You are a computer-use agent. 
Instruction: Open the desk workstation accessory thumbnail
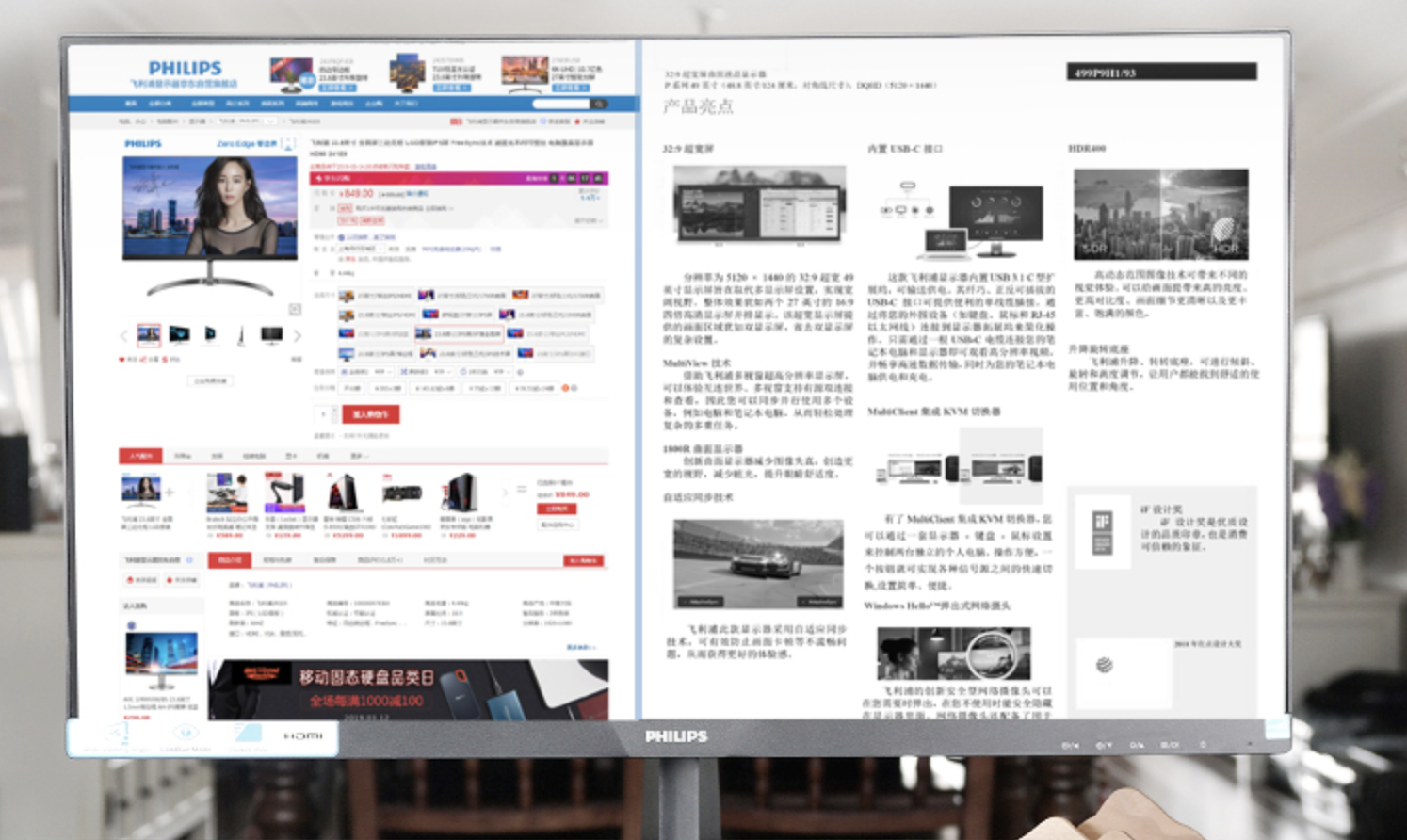[227, 493]
